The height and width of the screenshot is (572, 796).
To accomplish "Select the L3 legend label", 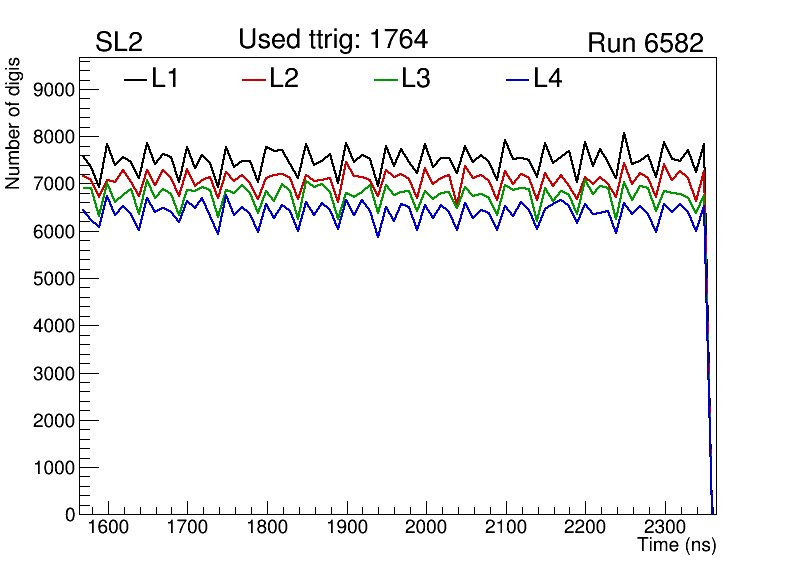I will pyautogui.click(x=415, y=78).
